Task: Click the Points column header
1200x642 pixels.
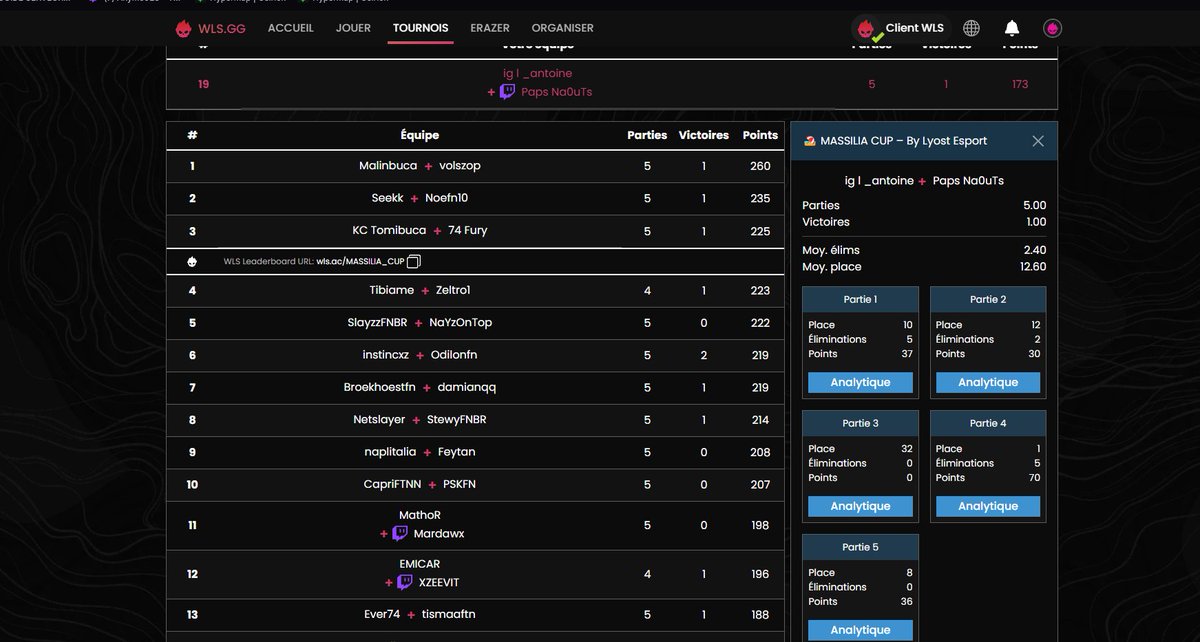Action: 760,135
